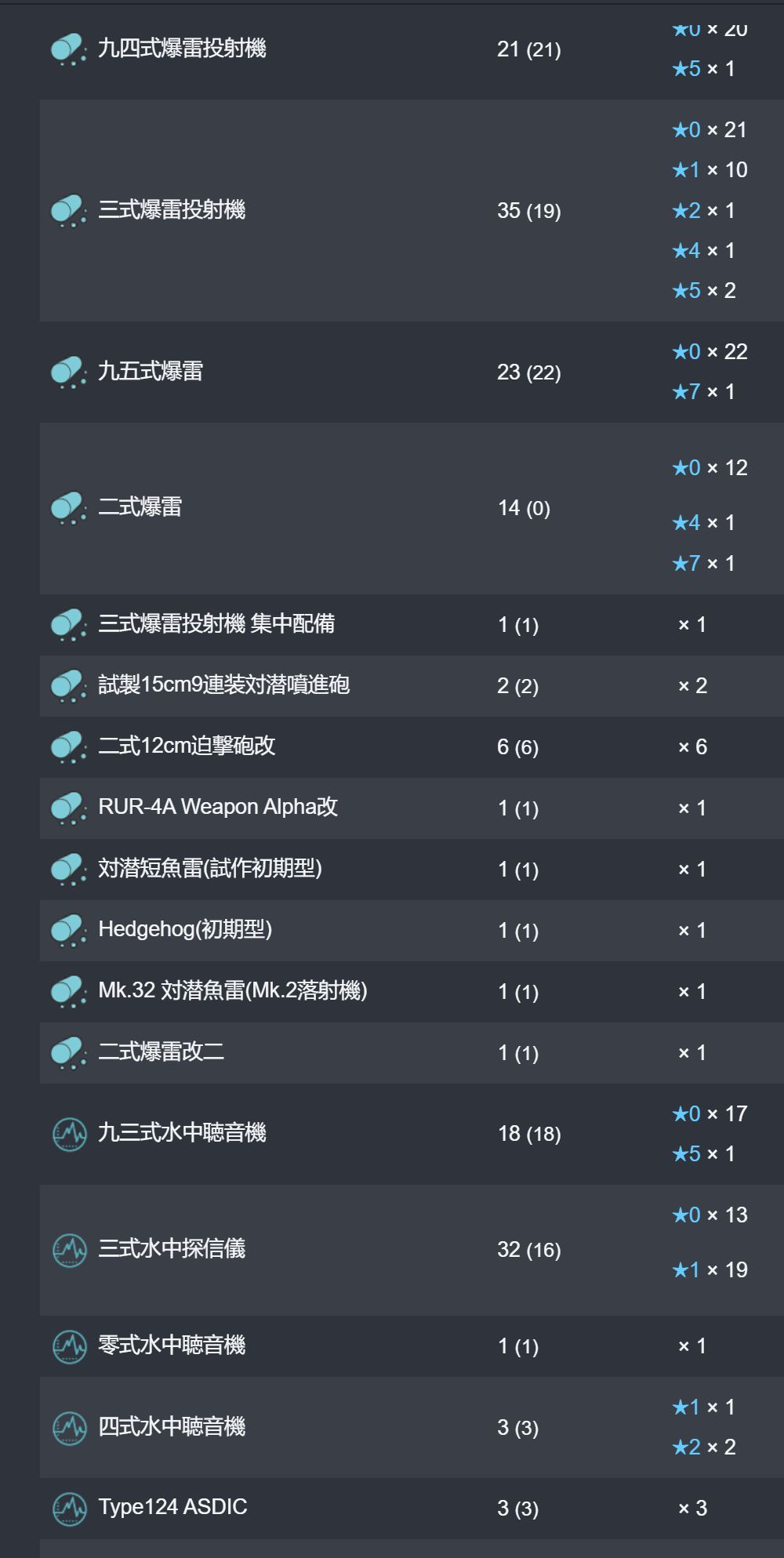Click the 35 (19) count for 三式爆雷投射機
Screen dimensions: 784x1558
(528, 211)
